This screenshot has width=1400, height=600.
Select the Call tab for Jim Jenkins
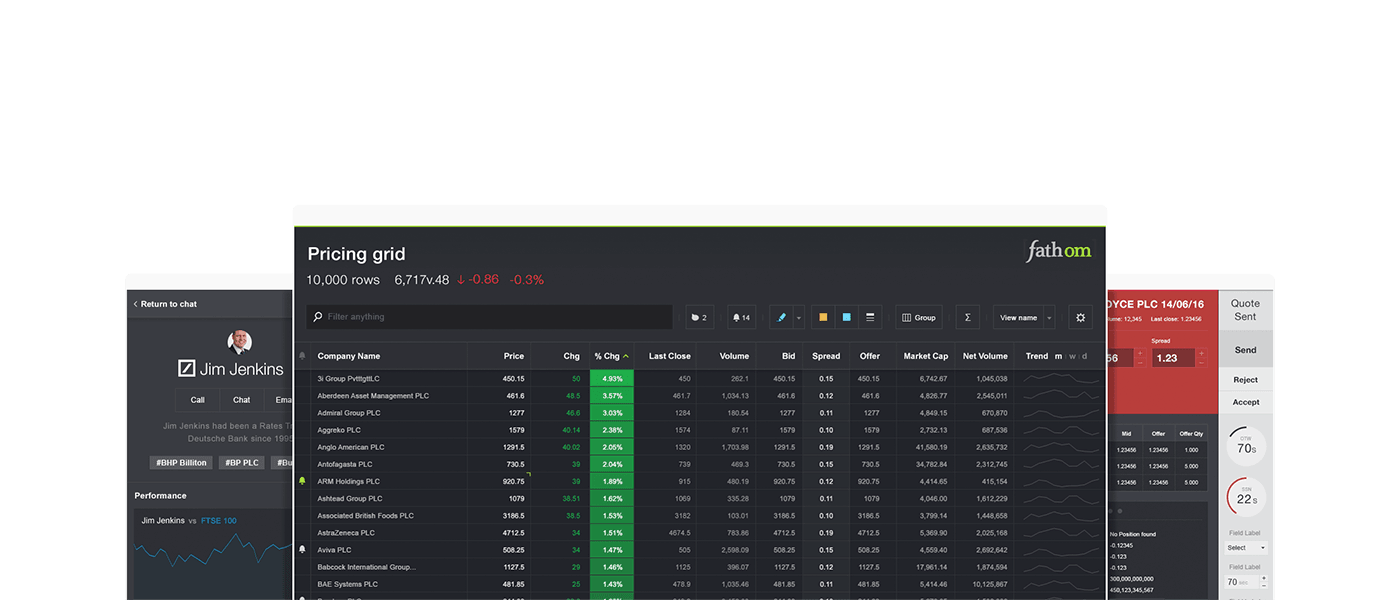[198, 400]
